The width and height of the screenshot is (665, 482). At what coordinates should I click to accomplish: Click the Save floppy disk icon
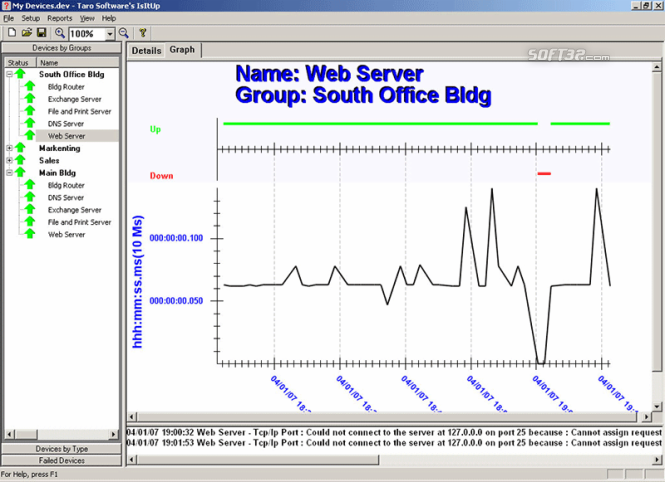(41, 33)
